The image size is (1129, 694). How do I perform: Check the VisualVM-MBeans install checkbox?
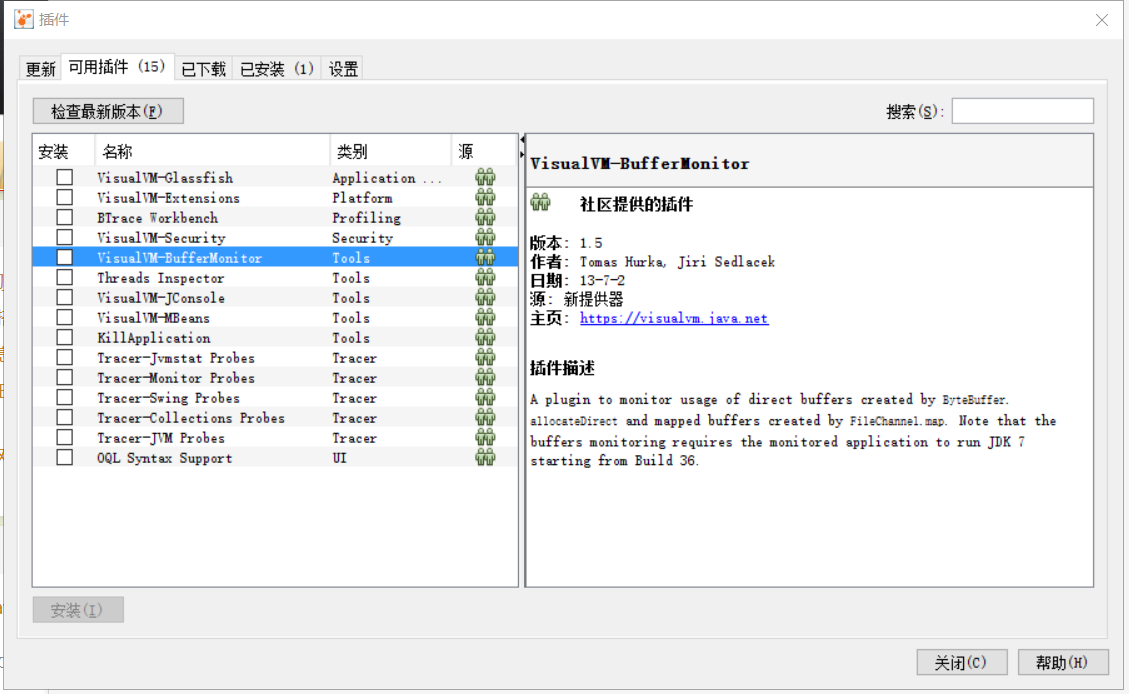[65, 317]
